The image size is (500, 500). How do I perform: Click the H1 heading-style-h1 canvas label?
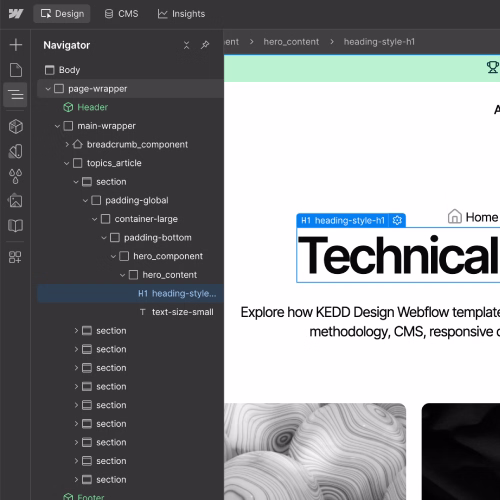tap(343, 220)
